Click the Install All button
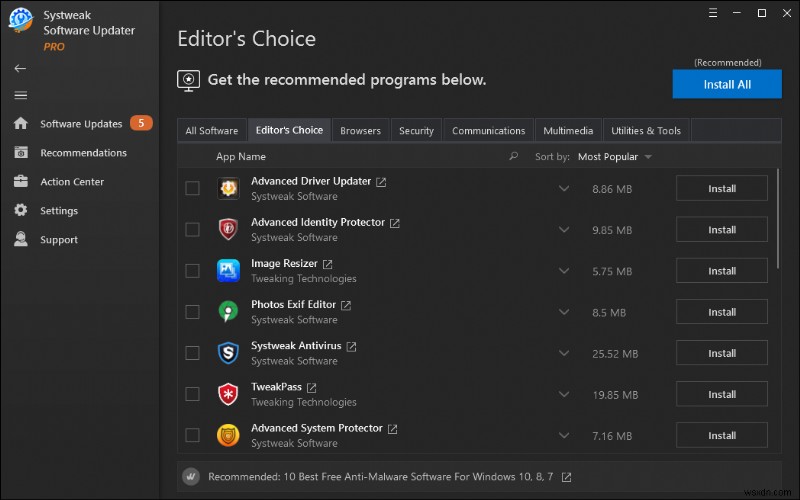This screenshot has width=800, height=500. point(727,84)
